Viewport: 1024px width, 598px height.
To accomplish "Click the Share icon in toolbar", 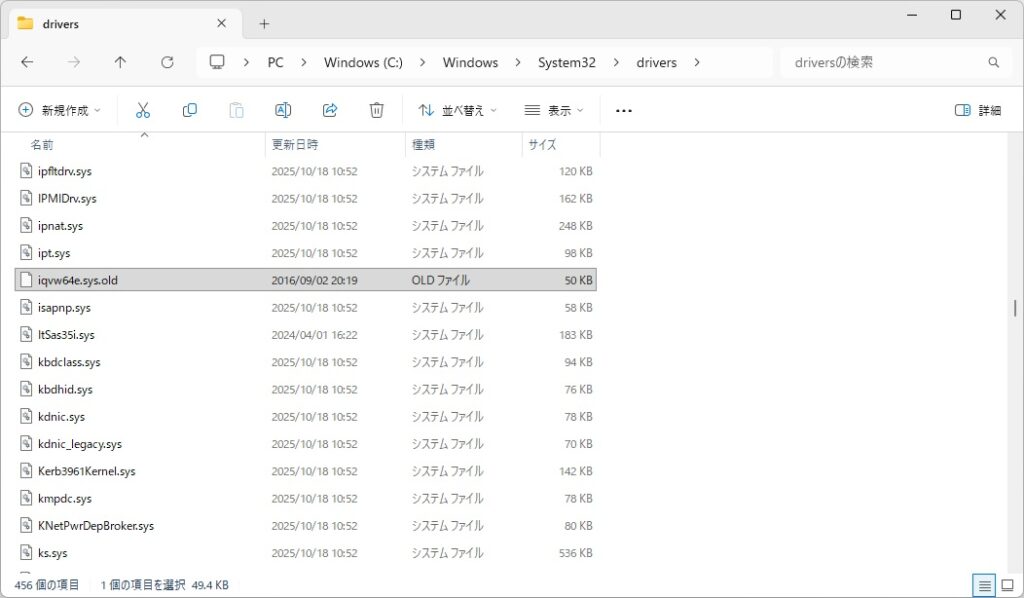I will (329, 110).
